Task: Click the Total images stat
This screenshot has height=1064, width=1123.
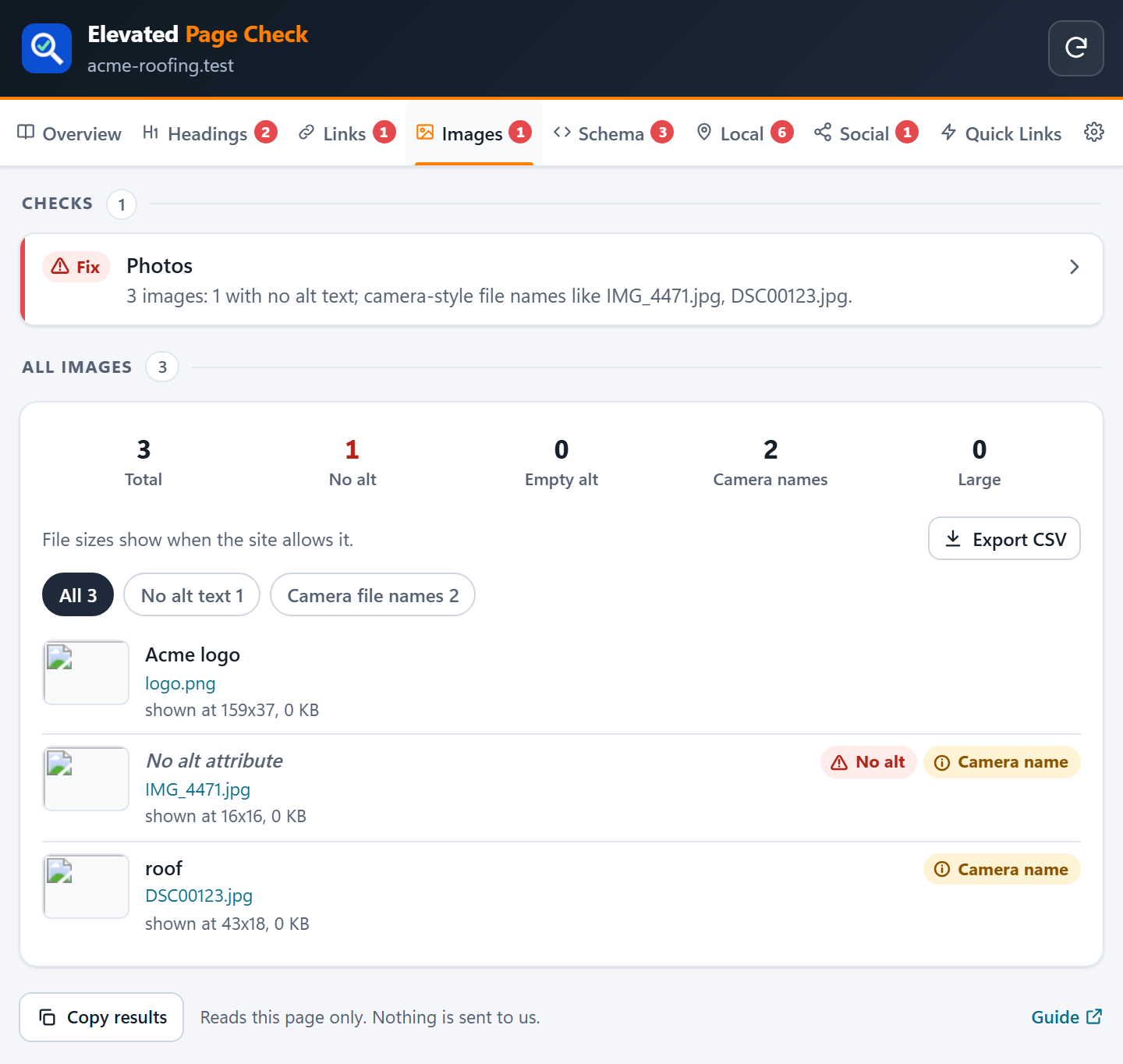Action: click(x=143, y=463)
